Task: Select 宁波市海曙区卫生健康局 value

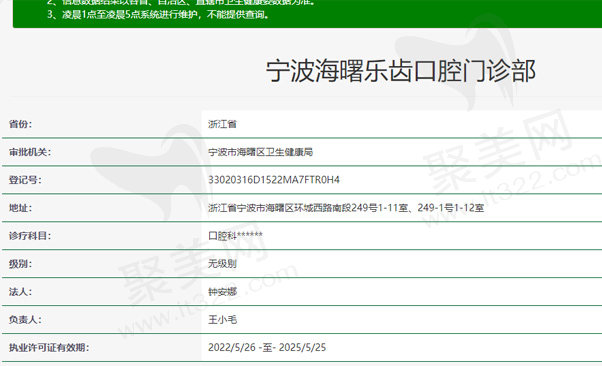Action: point(260,152)
